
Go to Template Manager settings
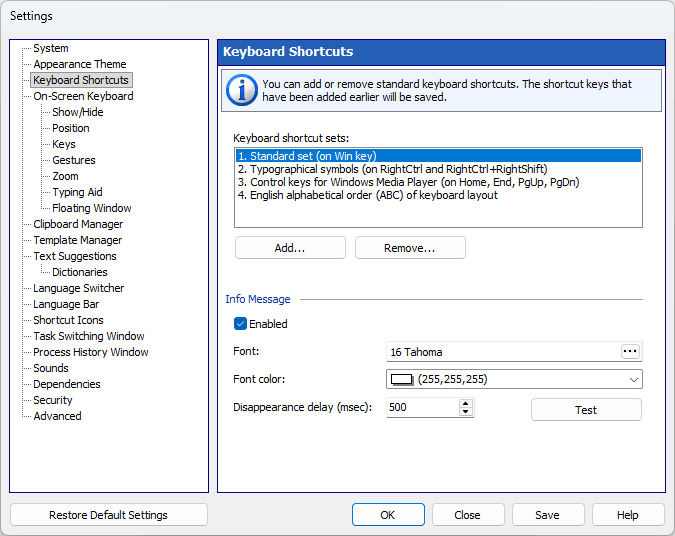tap(78, 240)
